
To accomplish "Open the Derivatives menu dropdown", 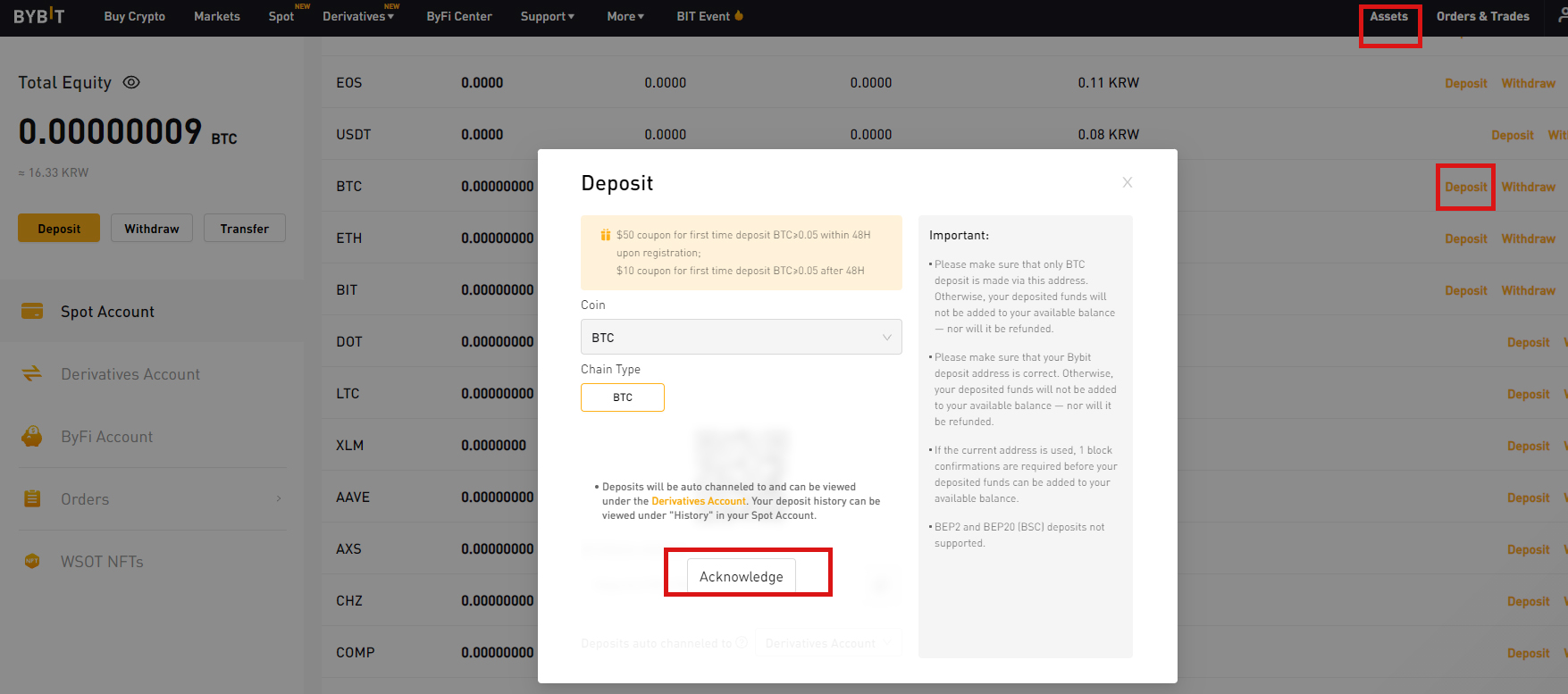I will [x=358, y=16].
